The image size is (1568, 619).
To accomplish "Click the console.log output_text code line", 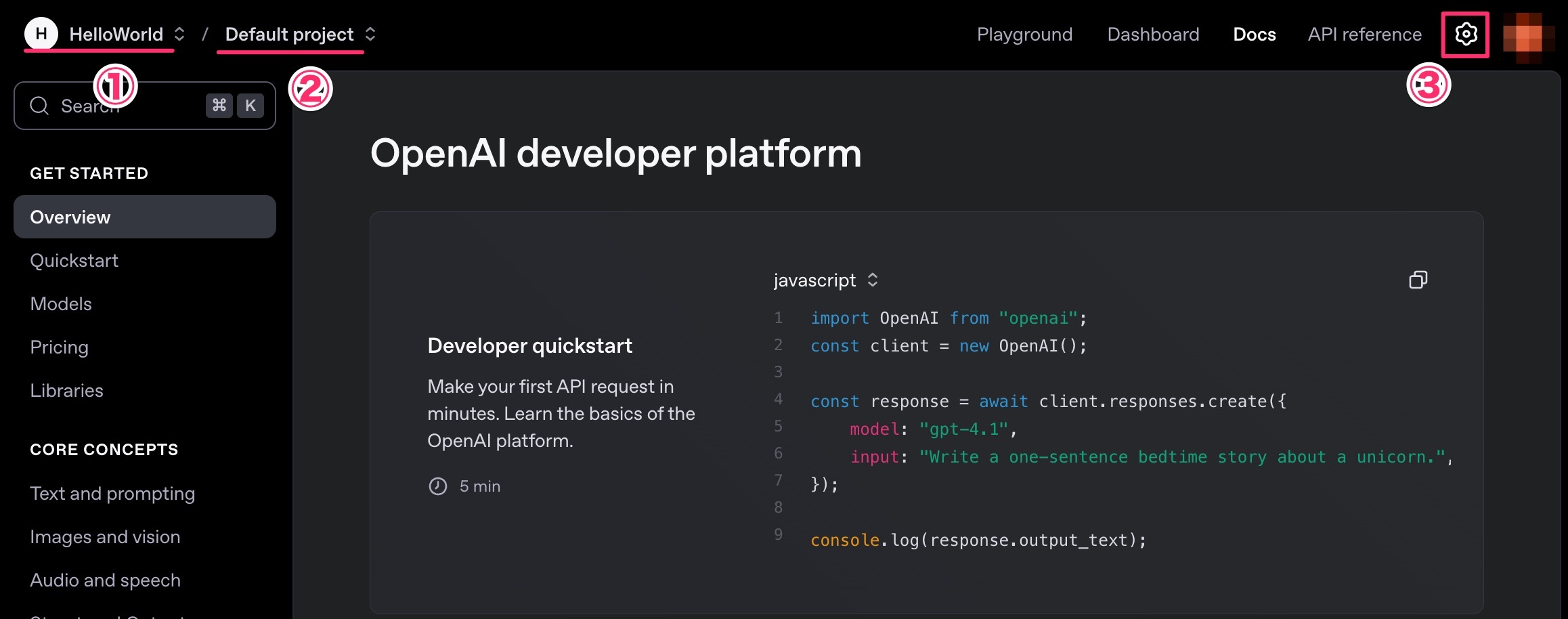I will tap(978, 540).
